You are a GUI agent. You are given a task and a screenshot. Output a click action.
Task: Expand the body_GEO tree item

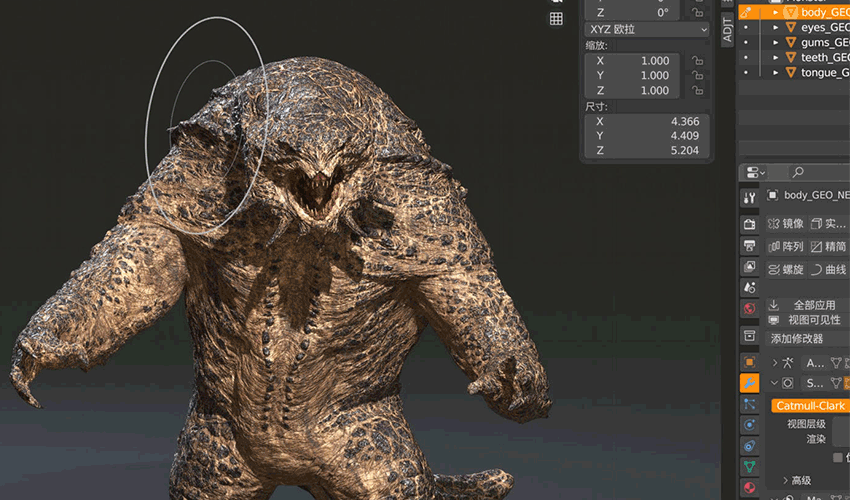coord(776,12)
